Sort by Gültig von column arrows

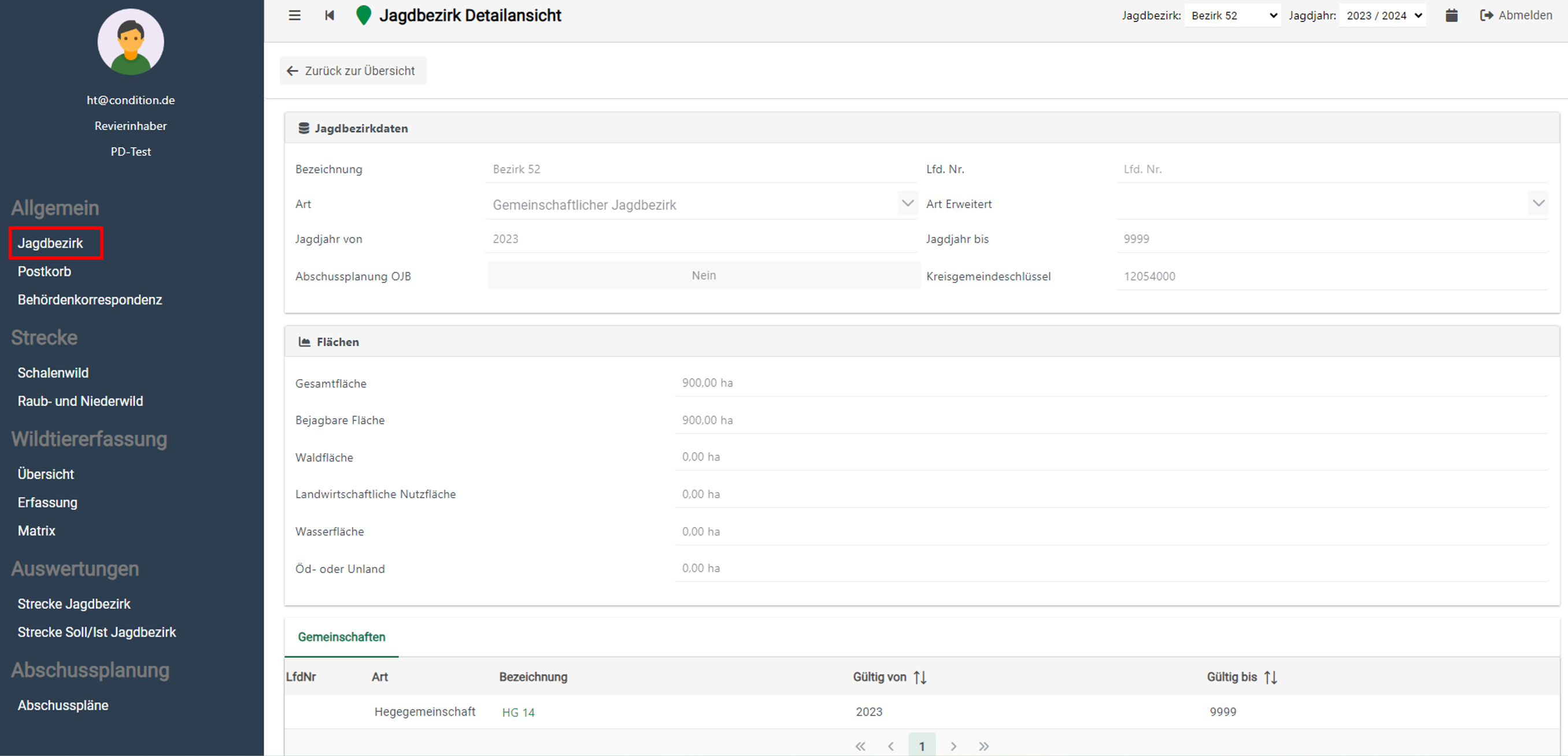(920, 677)
